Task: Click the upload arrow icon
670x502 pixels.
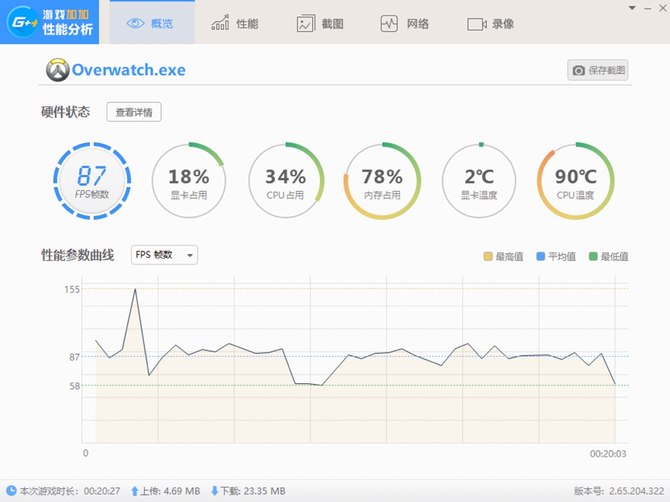Action: click(x=135, y=491)
